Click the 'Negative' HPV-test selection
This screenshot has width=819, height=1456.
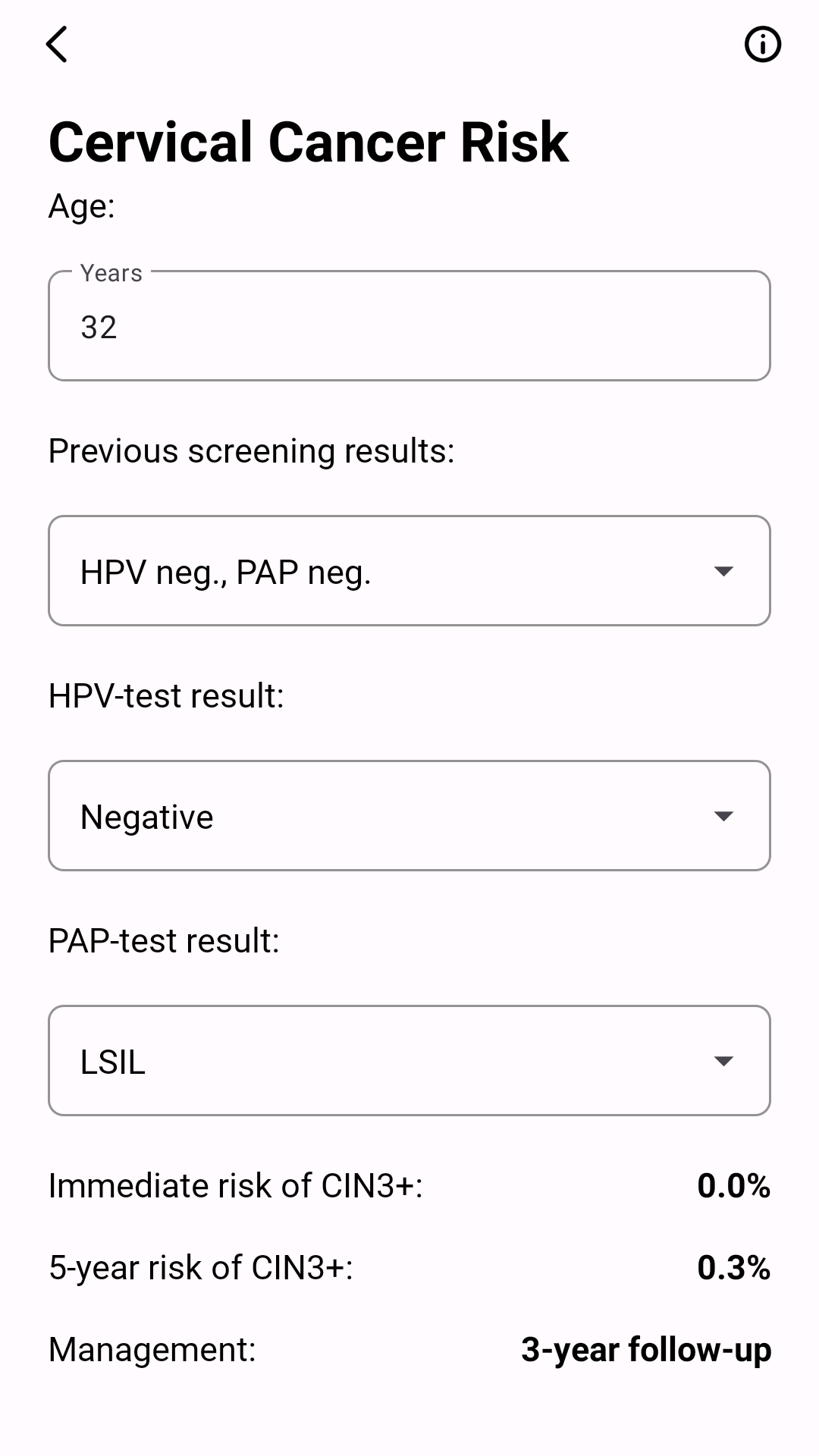click(x=147, y=817)
